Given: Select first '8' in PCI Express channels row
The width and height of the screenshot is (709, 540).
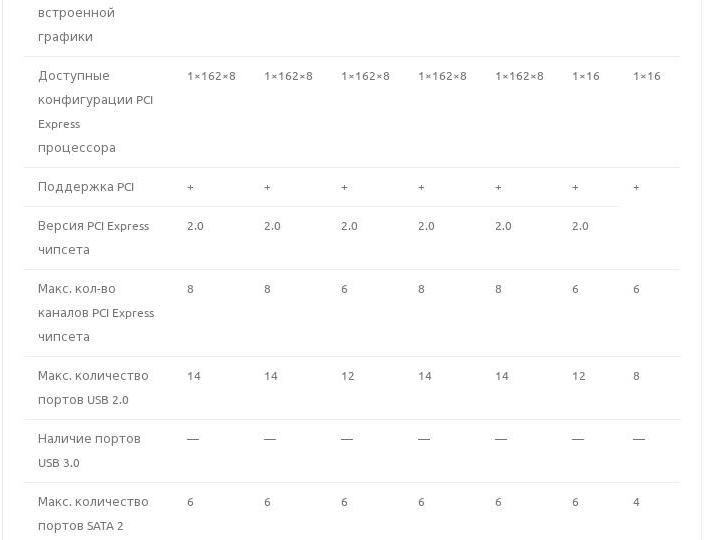Looking at the screenshot, I should coord(190,289).
